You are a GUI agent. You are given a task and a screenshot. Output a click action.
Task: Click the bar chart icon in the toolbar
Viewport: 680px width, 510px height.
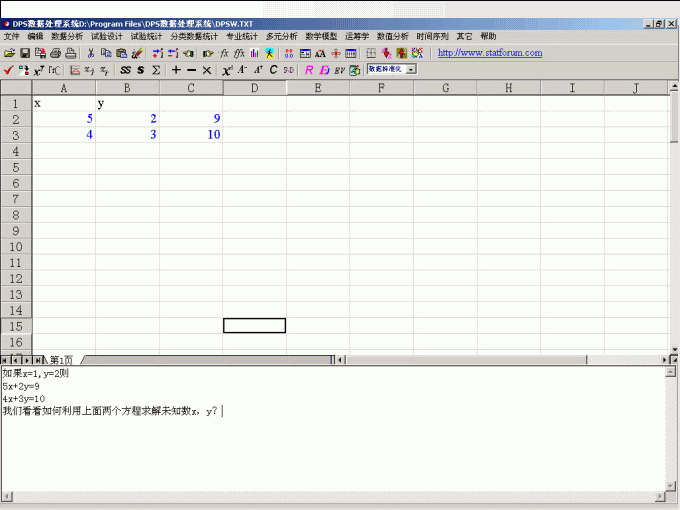(x=255, y=53)
